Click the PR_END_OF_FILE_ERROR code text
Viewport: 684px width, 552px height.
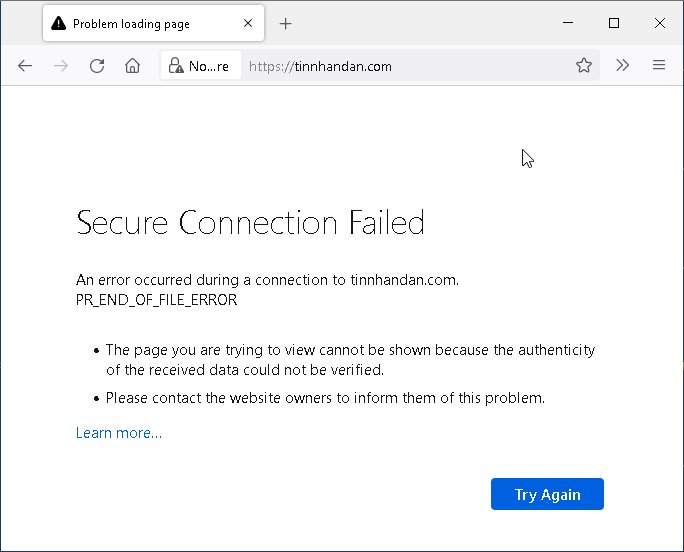tap(157, 300)
